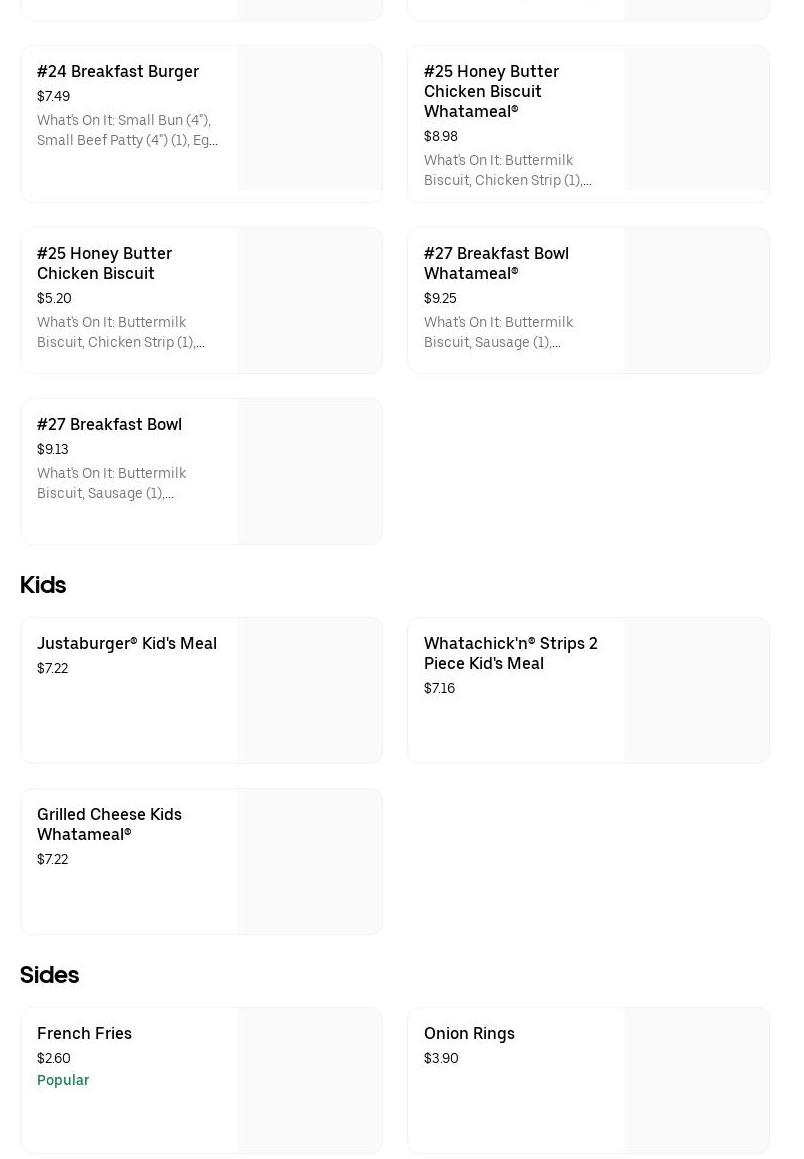This screenshot has width=804, height=1159.
Task: Click the Breakfast Burger "What's On It" description
Action: [127, 130]
